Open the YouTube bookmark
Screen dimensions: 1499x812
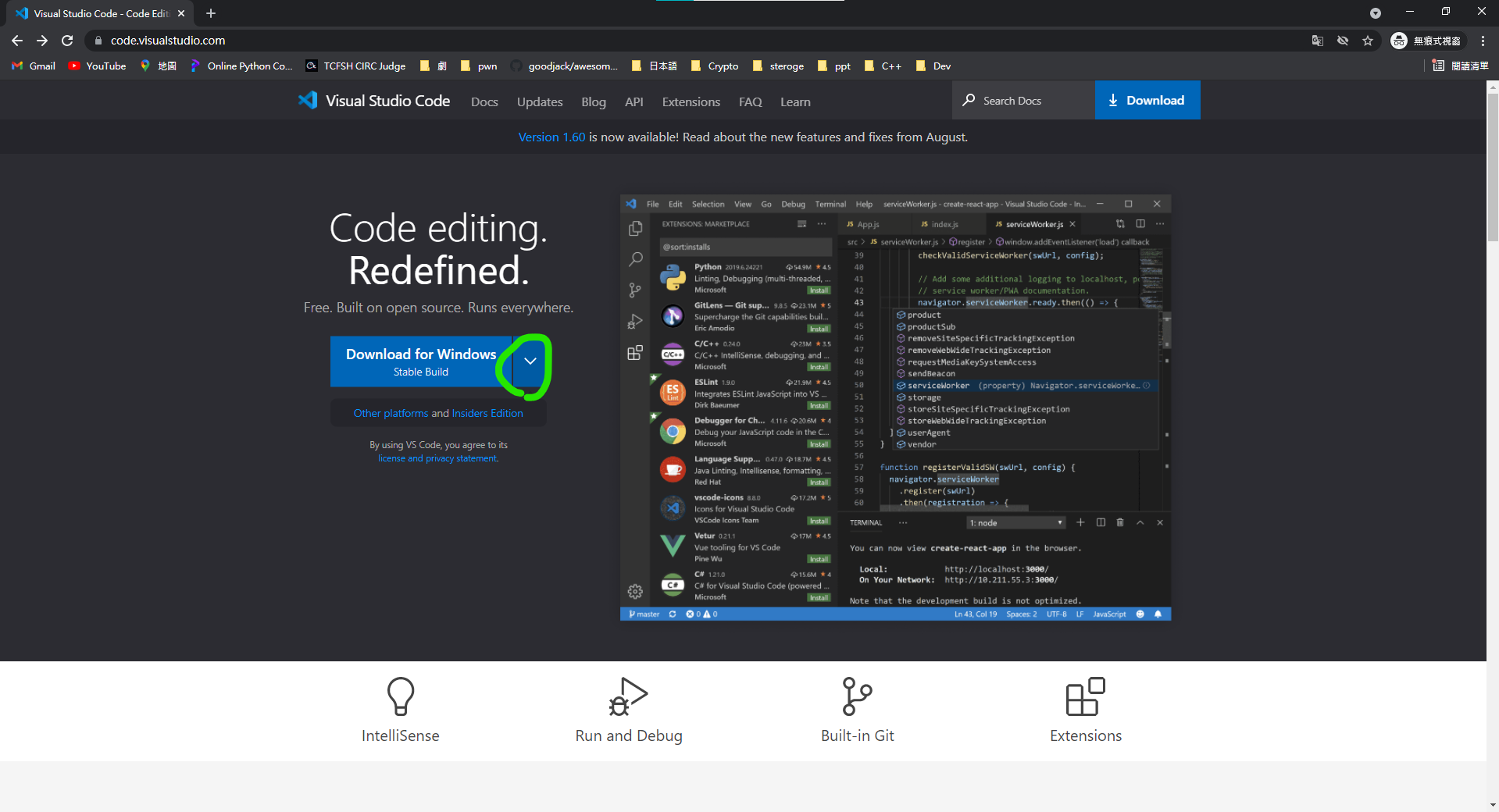pyautogui.click(x=97, y=66)
